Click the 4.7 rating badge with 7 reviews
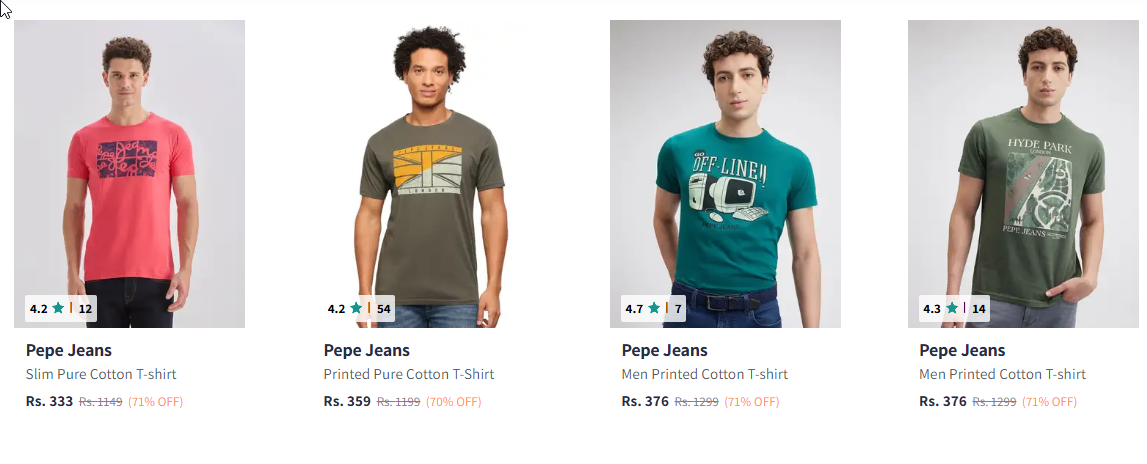The height and width of the screenshot is (464, 1147). tap(654, 308)
